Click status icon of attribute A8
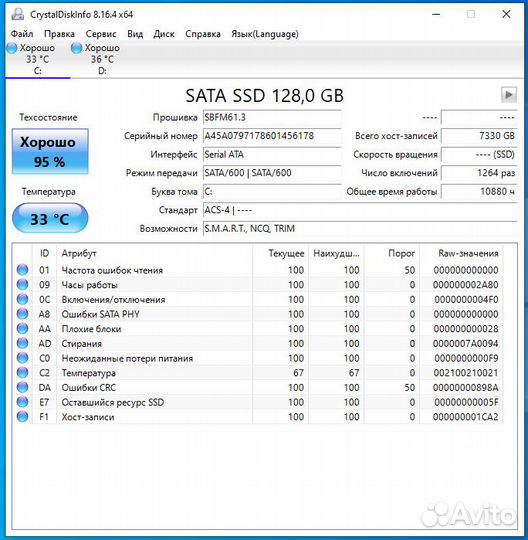The height and width of the screenshot is (540, 528). pos(22,314)
